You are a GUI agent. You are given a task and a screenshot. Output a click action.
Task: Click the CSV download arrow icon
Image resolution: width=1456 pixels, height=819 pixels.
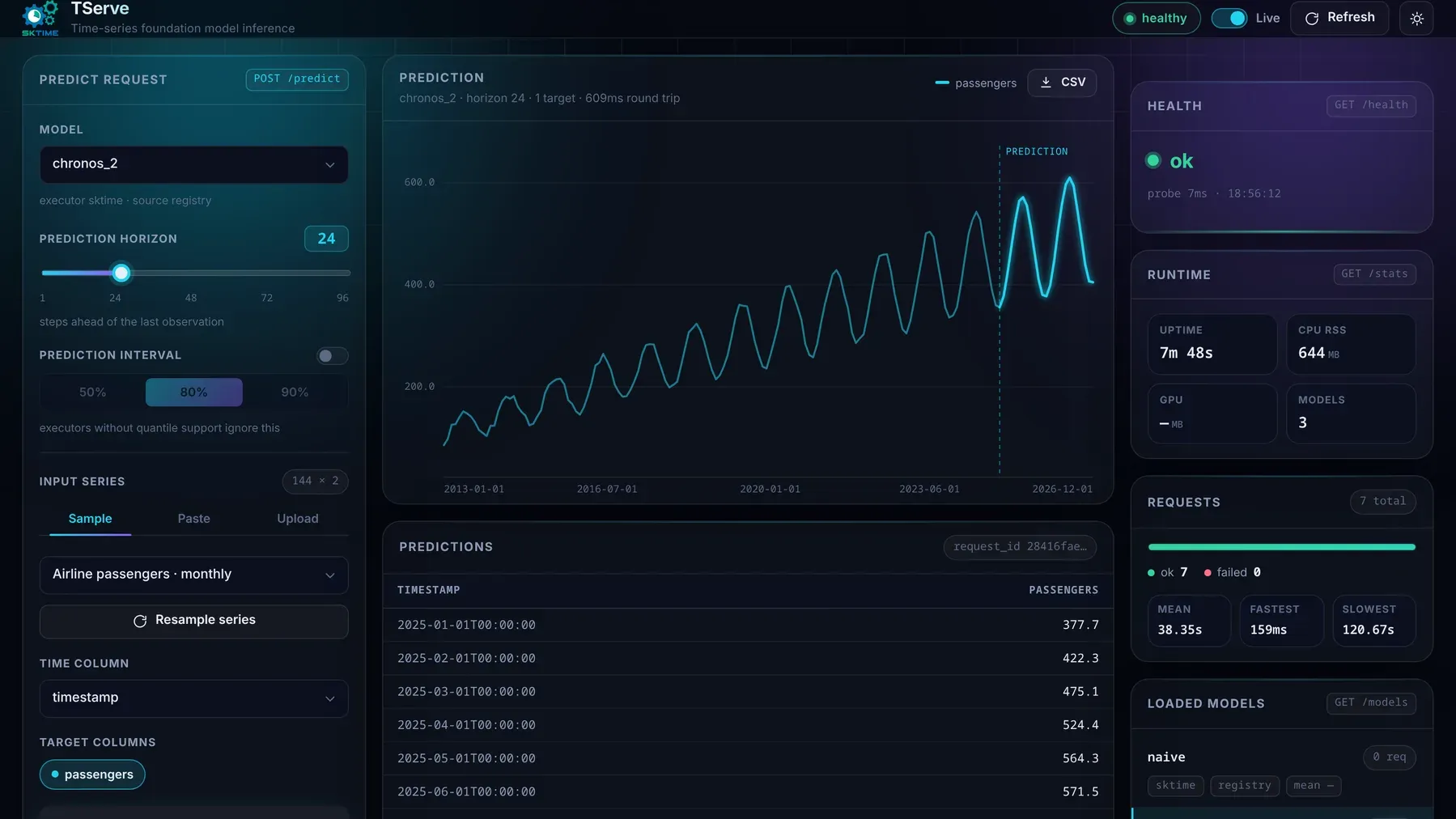coord(1046,83)
